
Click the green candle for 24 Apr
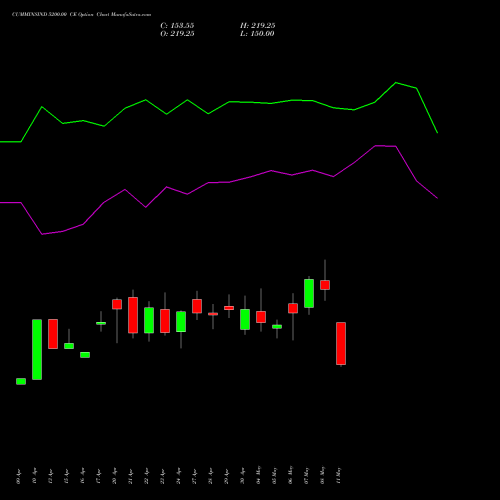click(x=181, y=322)
